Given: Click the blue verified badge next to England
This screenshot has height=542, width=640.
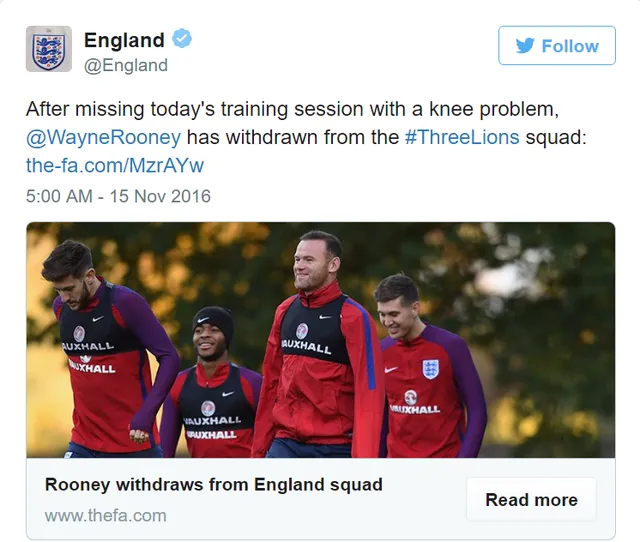Looking at the screenshot, I should [x=182, y=39].
